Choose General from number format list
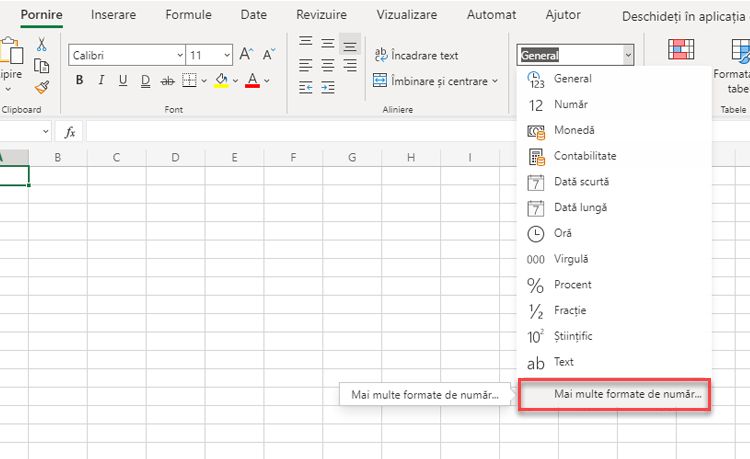750x459 pixels. (615, 79)
